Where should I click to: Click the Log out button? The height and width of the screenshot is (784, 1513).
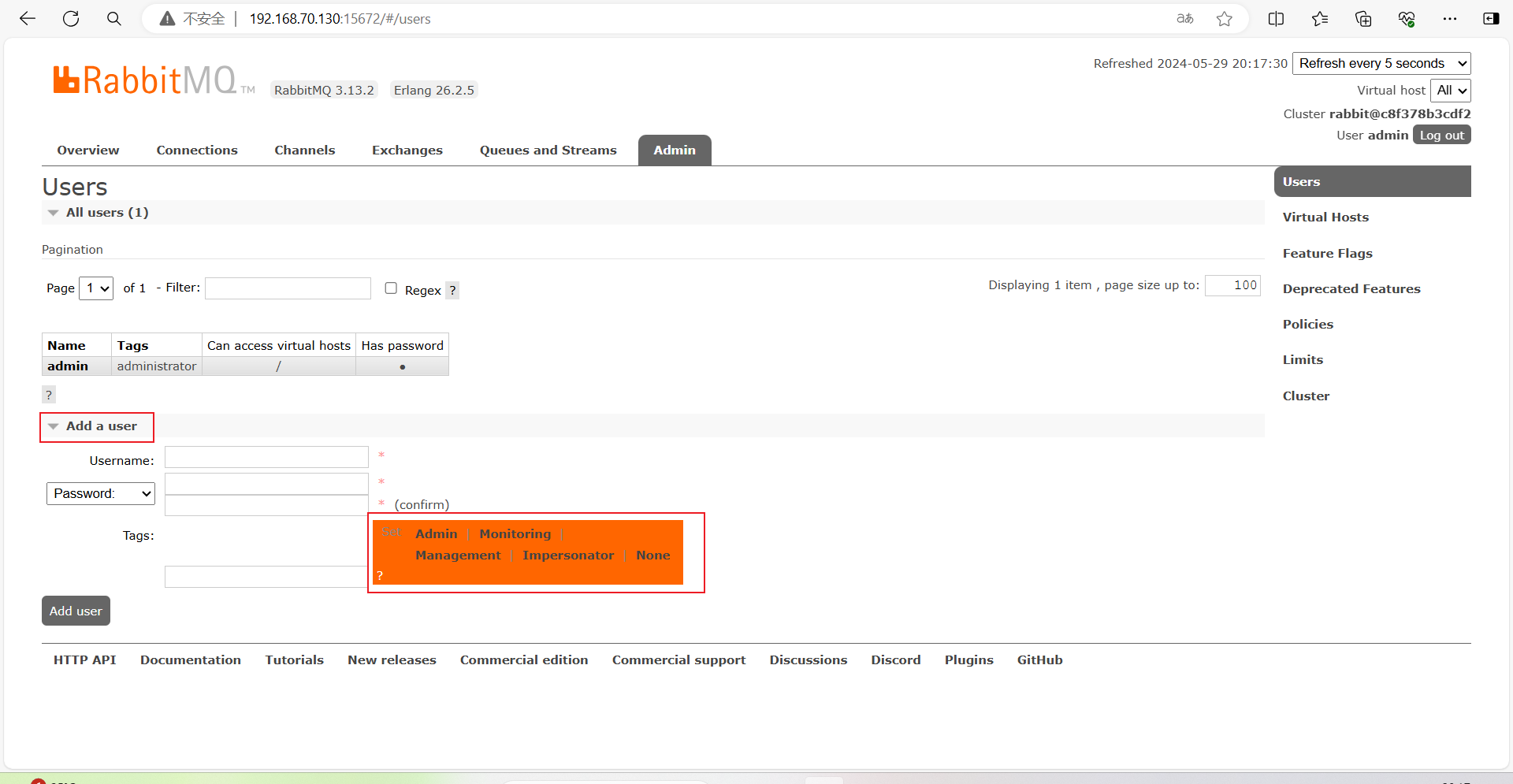click(x=1442, y=135)
